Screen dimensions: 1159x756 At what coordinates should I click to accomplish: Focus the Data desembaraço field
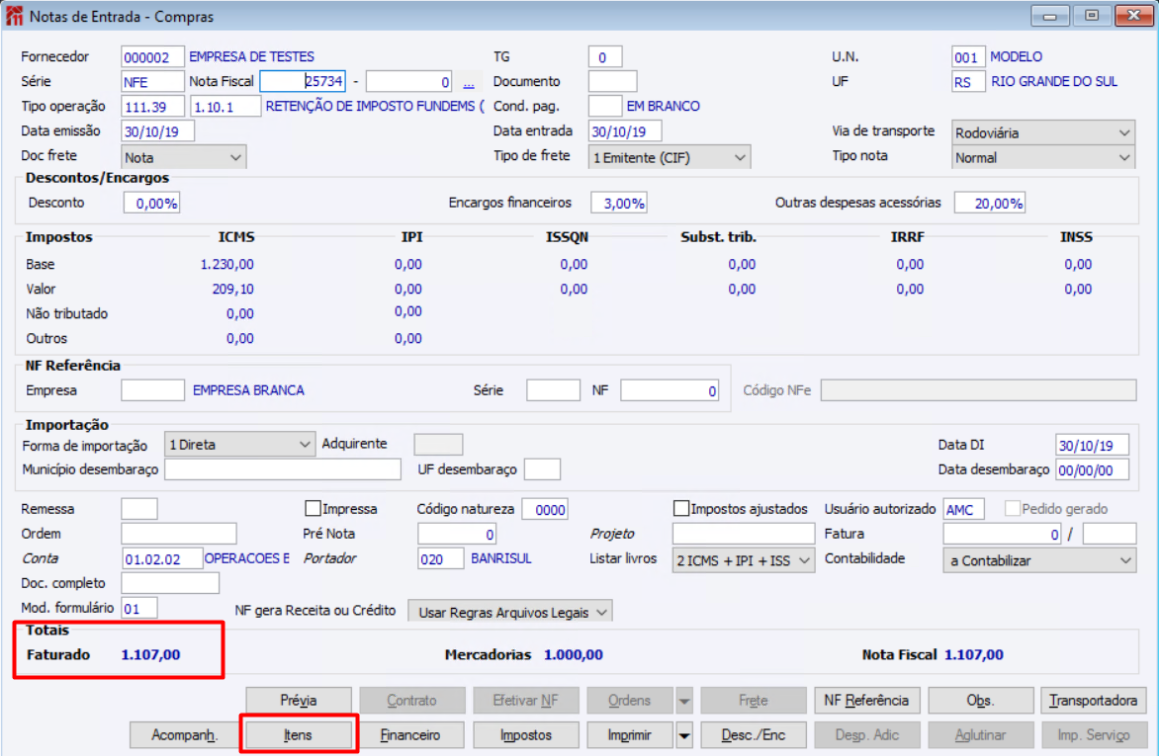pyautogui.click(x=1092, y=469)
